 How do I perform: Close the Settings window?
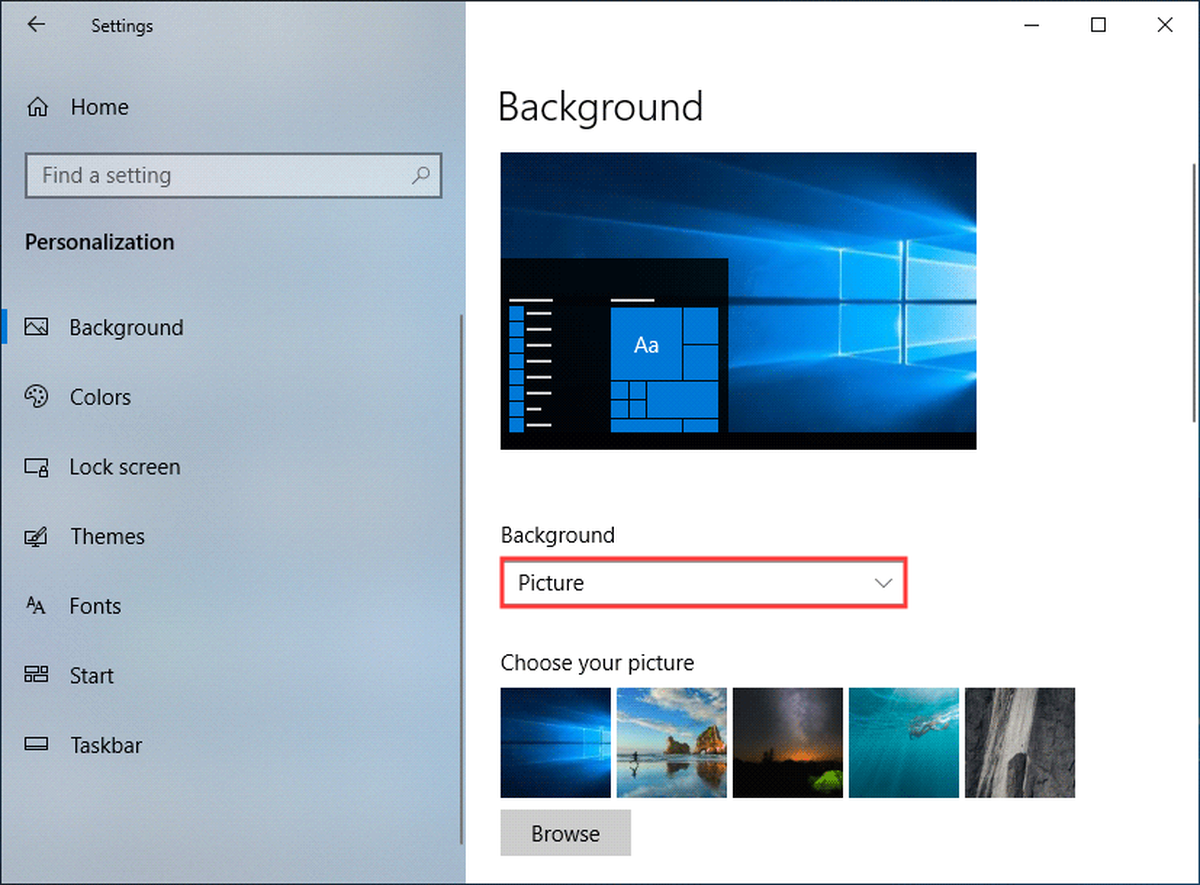1164,26
